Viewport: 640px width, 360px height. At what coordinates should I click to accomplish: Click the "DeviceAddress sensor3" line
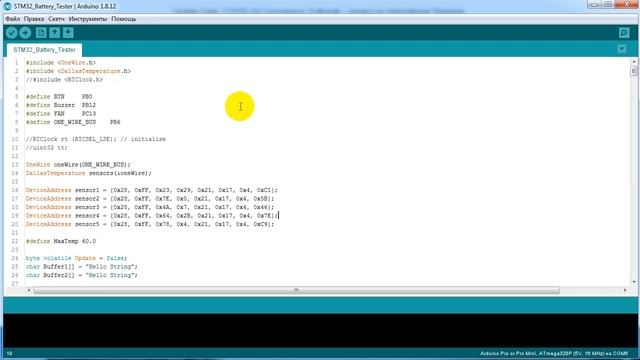coord(150,207)
